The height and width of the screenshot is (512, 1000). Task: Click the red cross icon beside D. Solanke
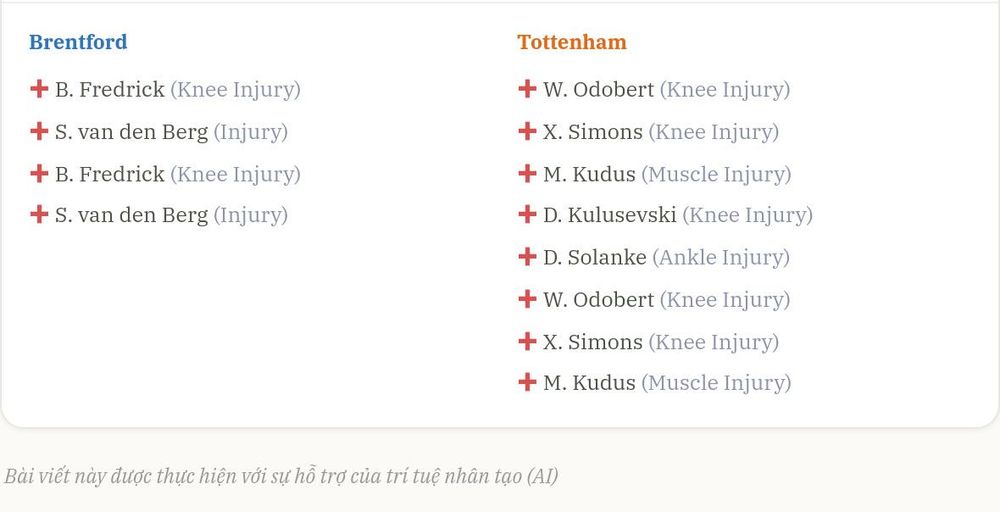coord(527,256)
